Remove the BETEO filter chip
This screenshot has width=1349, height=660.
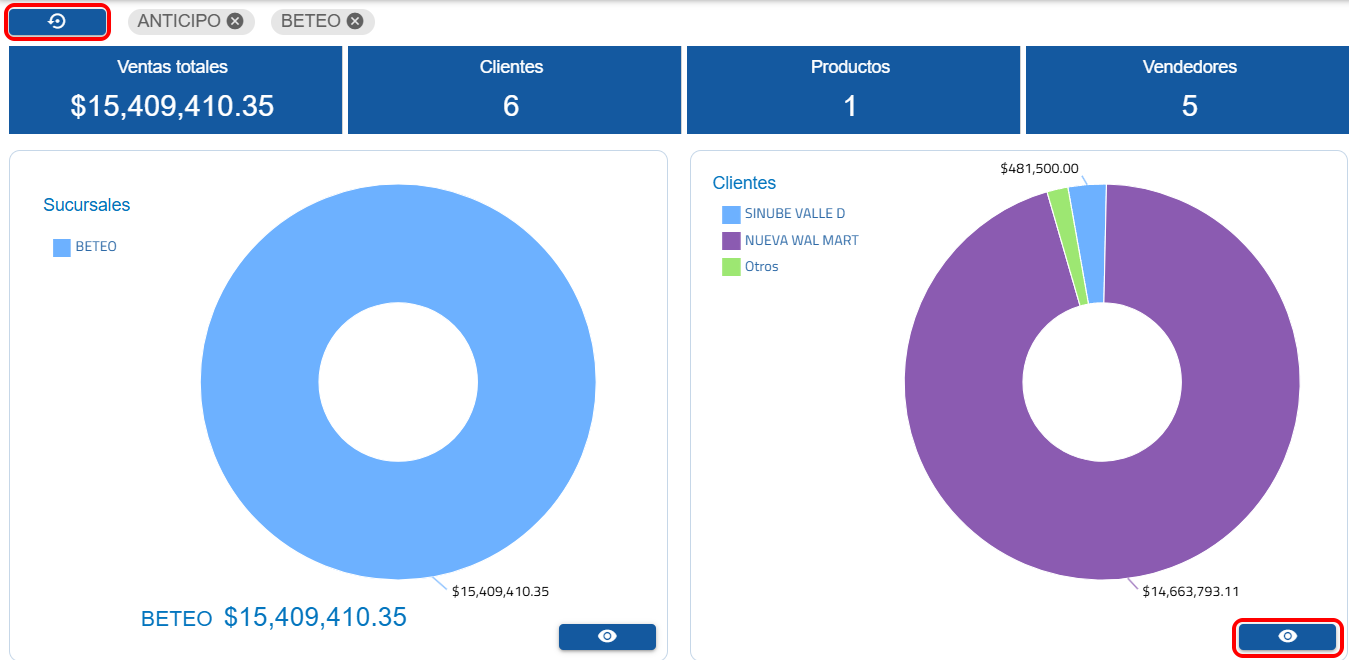[355, 21]
